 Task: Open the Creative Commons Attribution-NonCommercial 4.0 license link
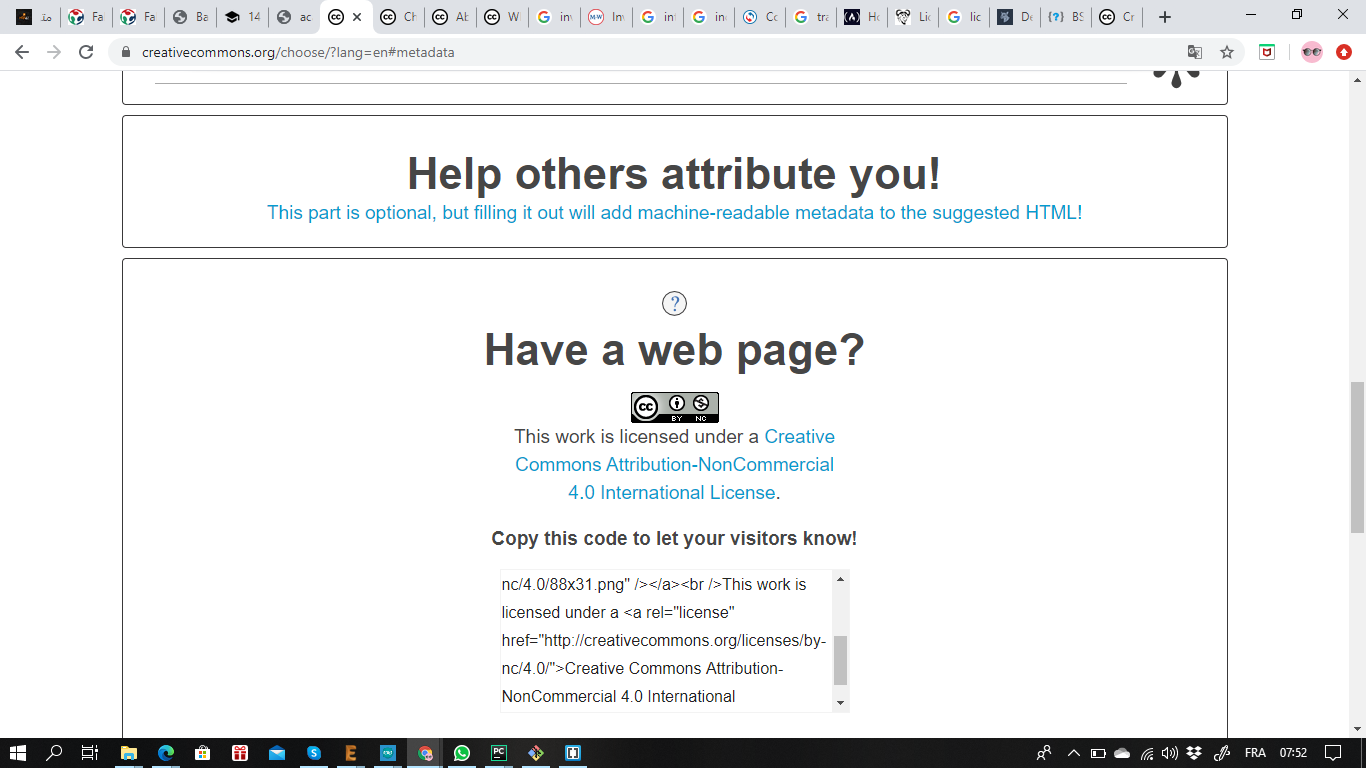[675, 464]
